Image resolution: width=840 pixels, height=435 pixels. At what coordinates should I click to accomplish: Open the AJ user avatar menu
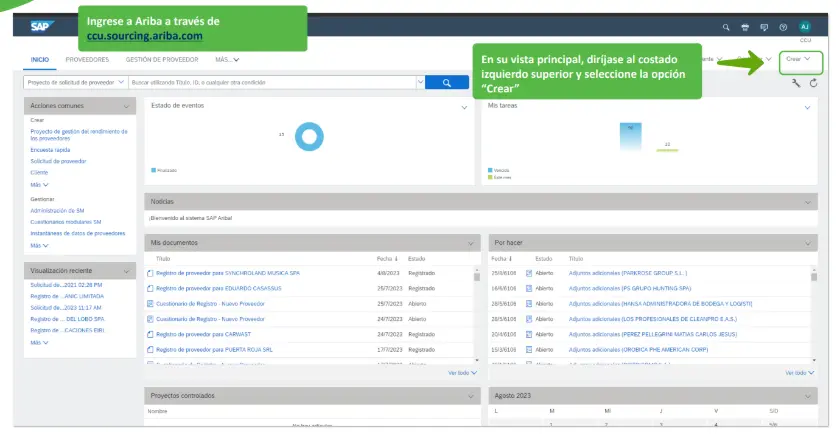point(805,27)
